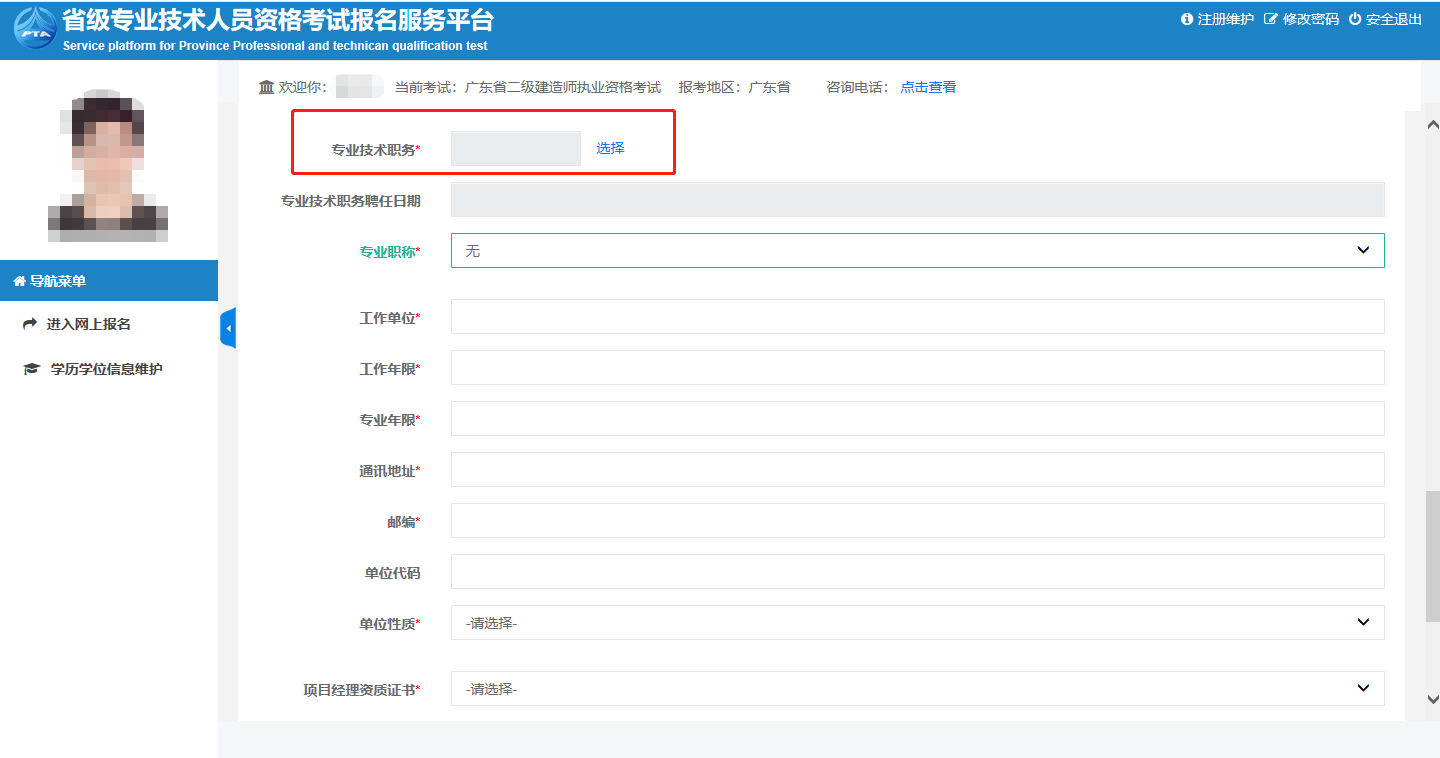The height and width of the screenshot is (758, 1440).
Task: Click the 邮编 input field
Action: click(x=917, y=521)
